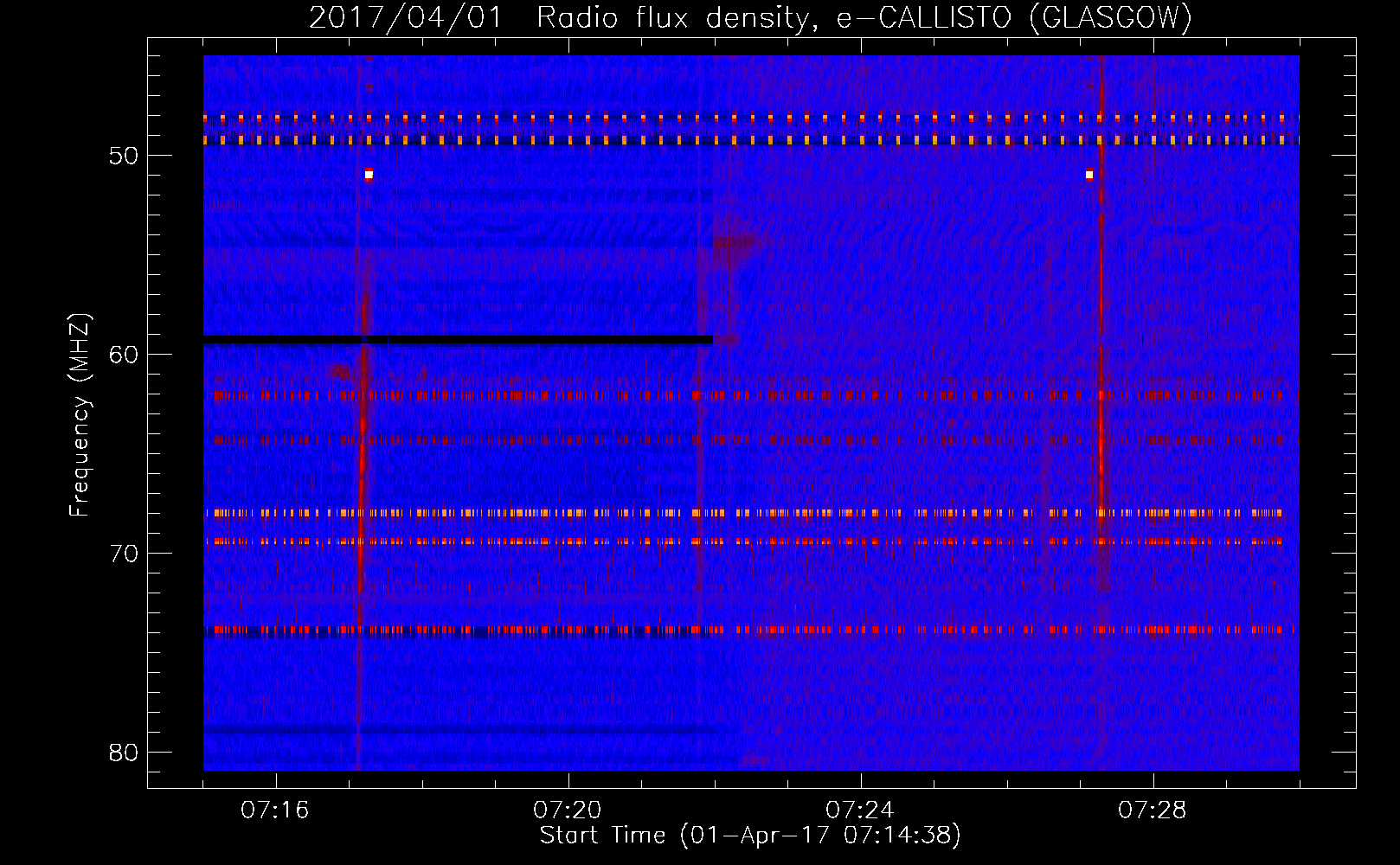Click the time tick label '07:24'
1400x865 pixels.
(x=860, y=811)
